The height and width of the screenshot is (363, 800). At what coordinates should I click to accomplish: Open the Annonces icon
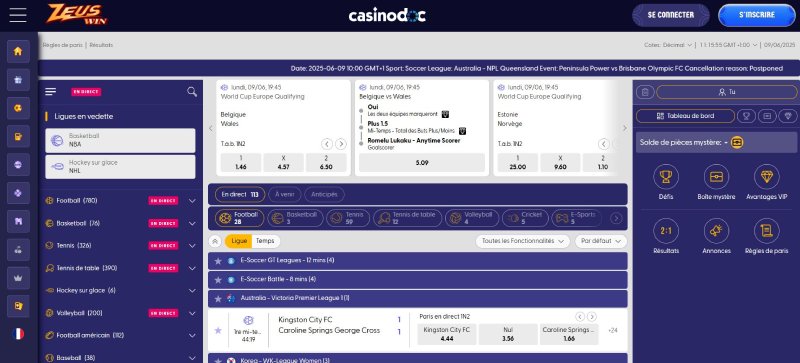(x=716, y=231)
